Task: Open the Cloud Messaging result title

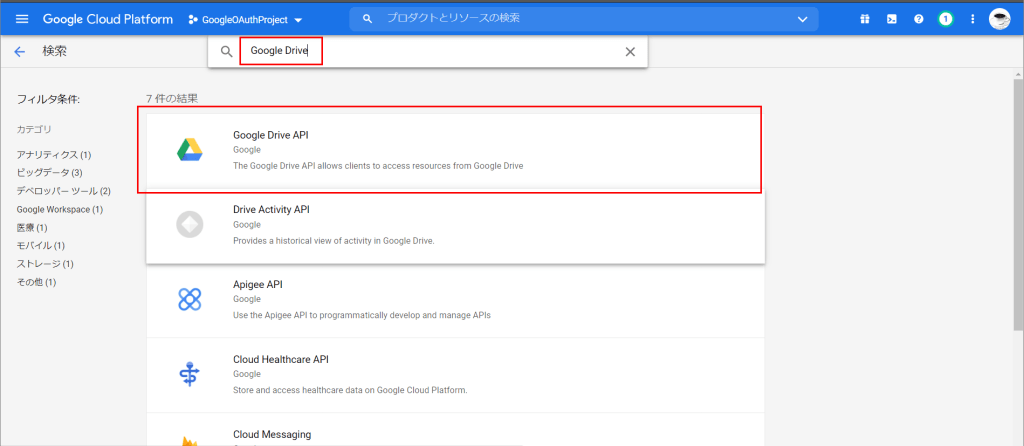Action: coord(272,434)
